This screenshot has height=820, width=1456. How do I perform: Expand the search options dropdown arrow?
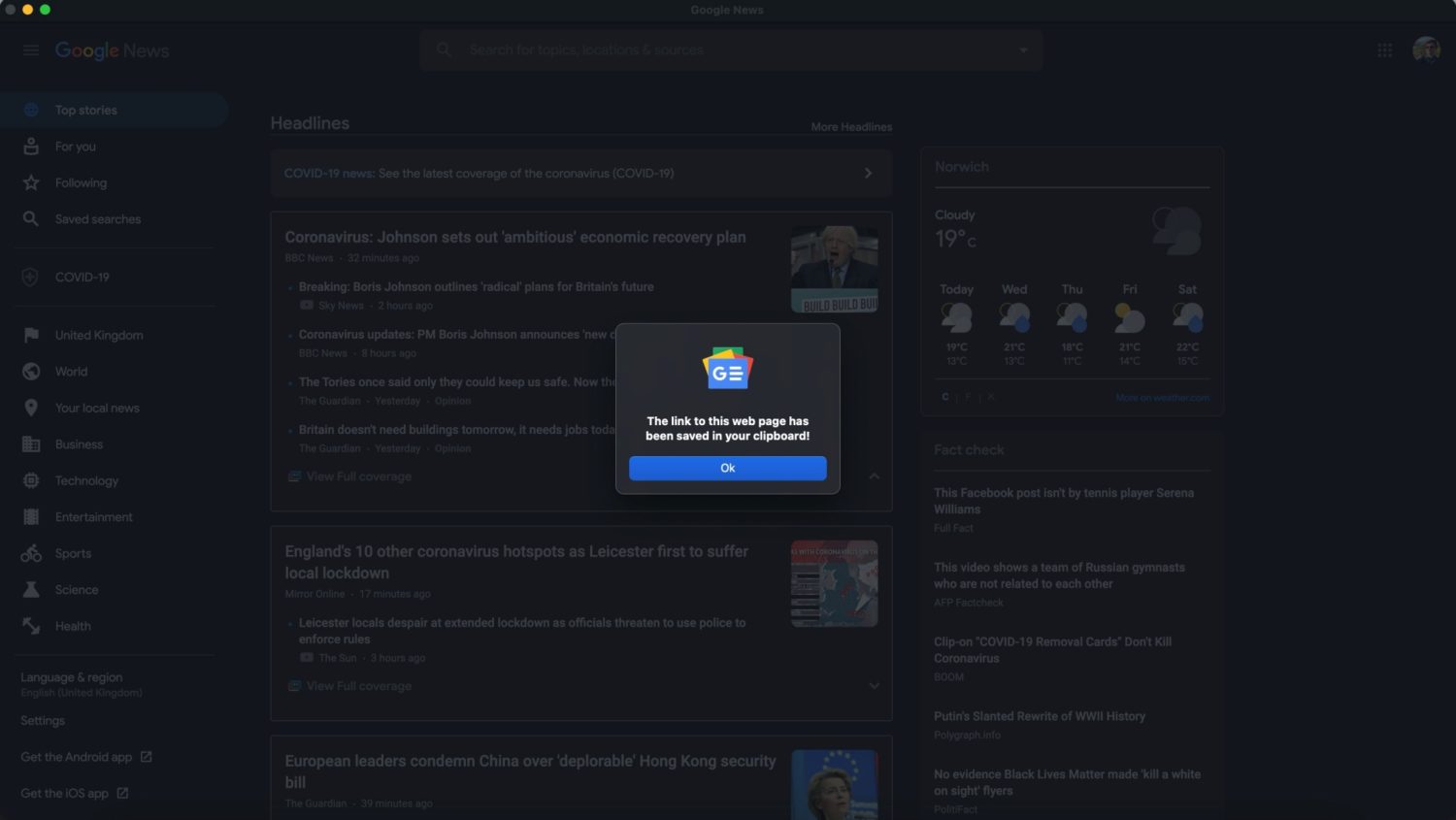tap(1022, 50)
